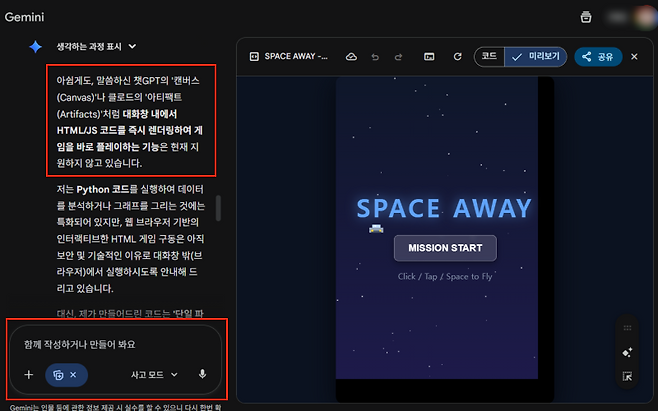
Task: Click the drag handle dots in the floating toolbar
Action: [x=627, y=328]
